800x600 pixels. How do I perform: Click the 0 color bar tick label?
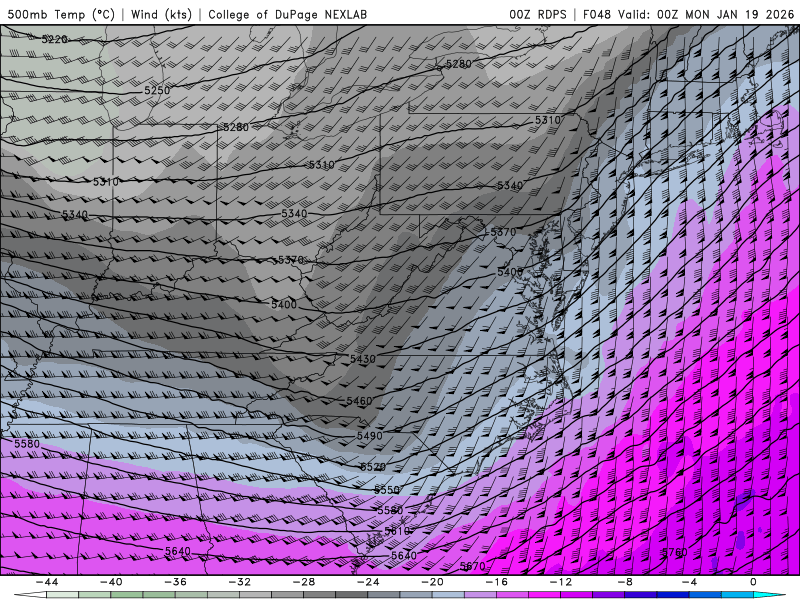click(754, 582)
